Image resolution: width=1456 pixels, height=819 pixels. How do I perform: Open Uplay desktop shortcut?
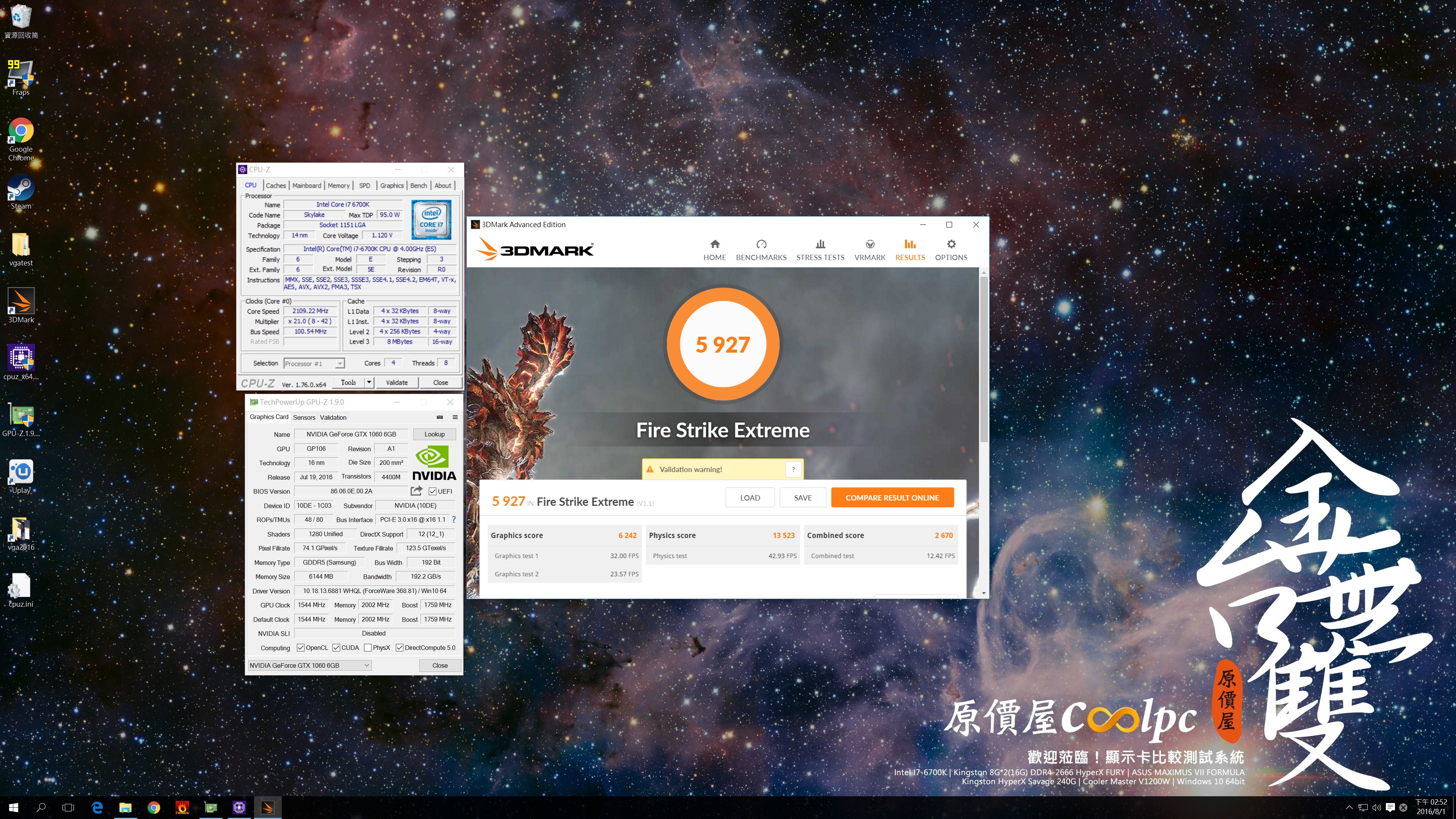21,477
